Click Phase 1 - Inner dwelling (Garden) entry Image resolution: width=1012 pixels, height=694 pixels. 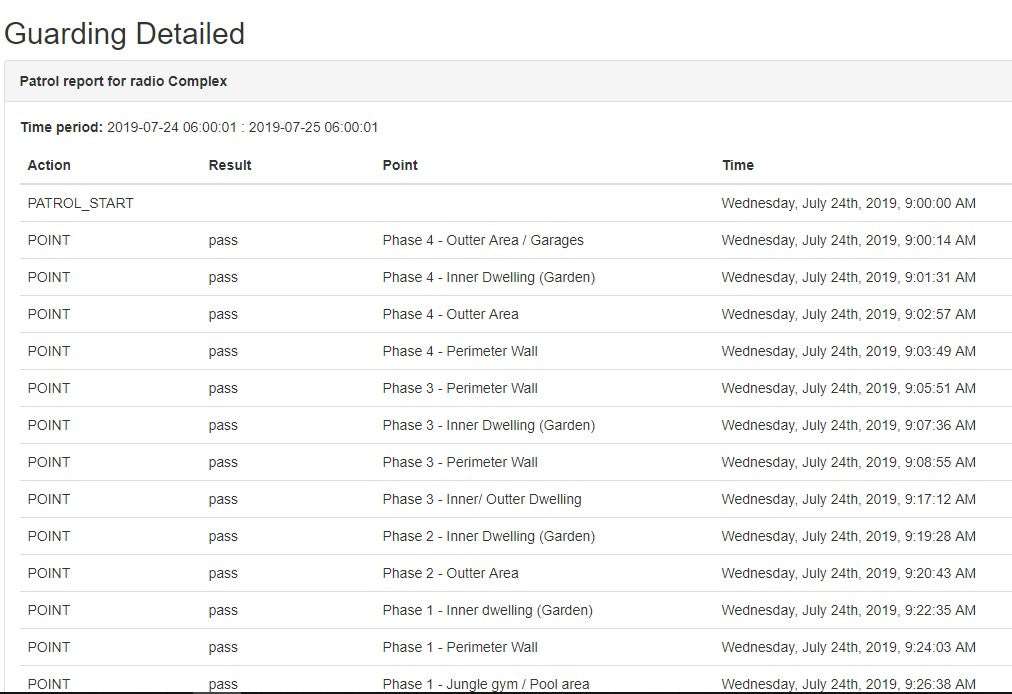coord(487,610)
